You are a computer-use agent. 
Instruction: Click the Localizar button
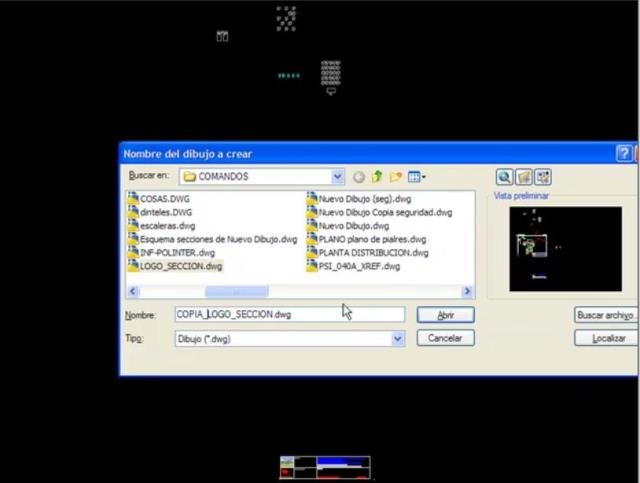[x=606, y=338]
